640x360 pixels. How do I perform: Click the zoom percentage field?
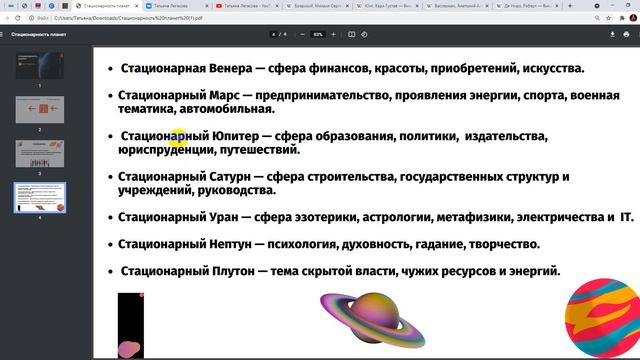click(318, 34)
